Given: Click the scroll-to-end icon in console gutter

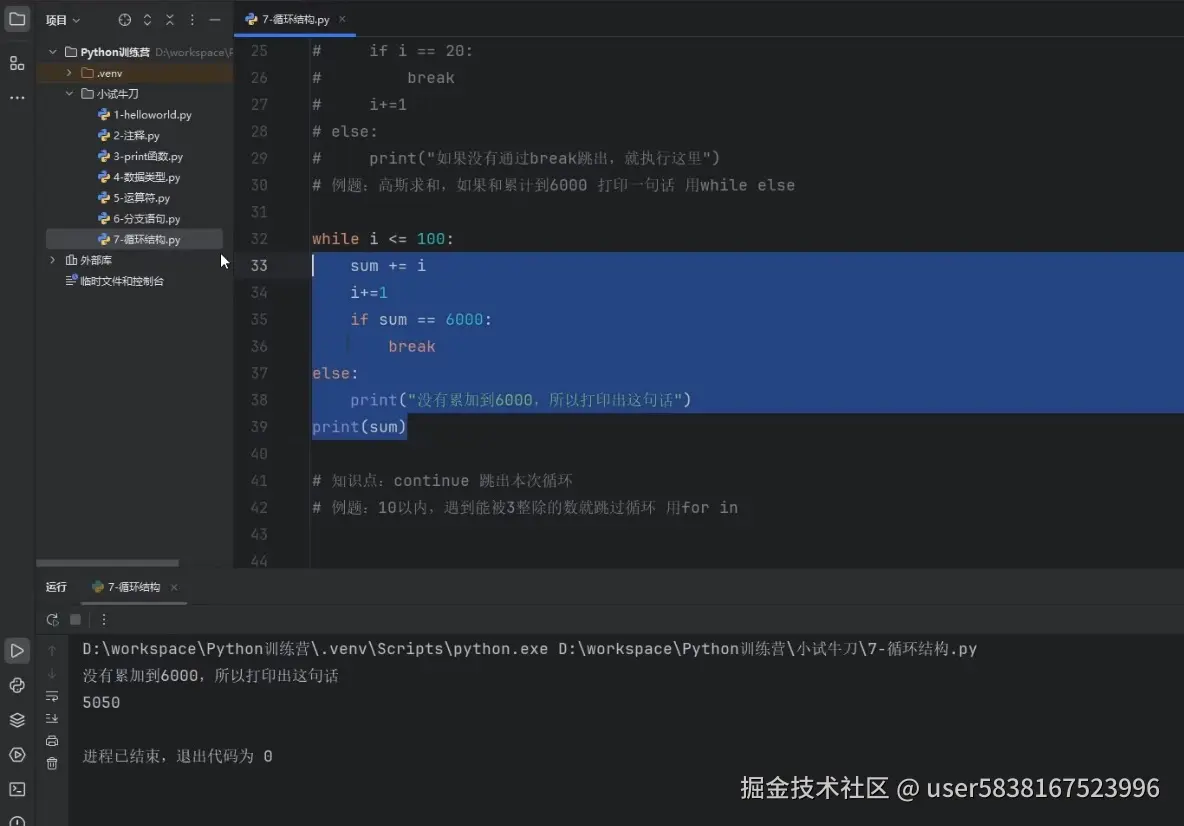Looking at the screenshot, I should pyautogui.click(x=52, y=718).
